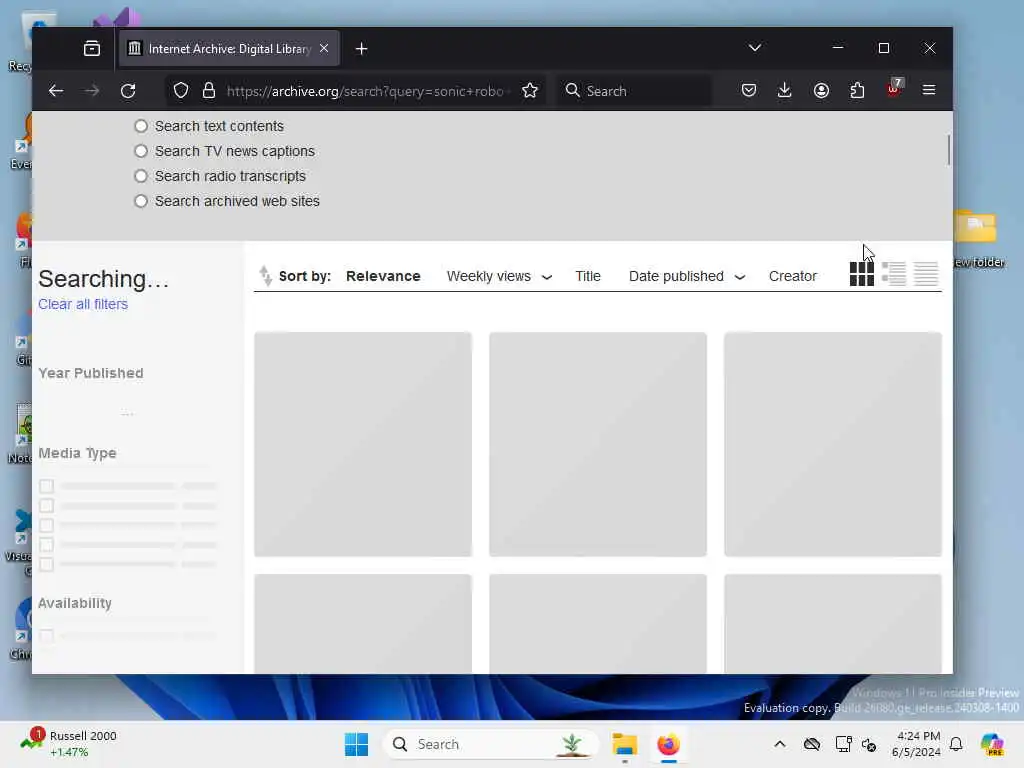Open the list all tabs dropdown

point(755,48)
